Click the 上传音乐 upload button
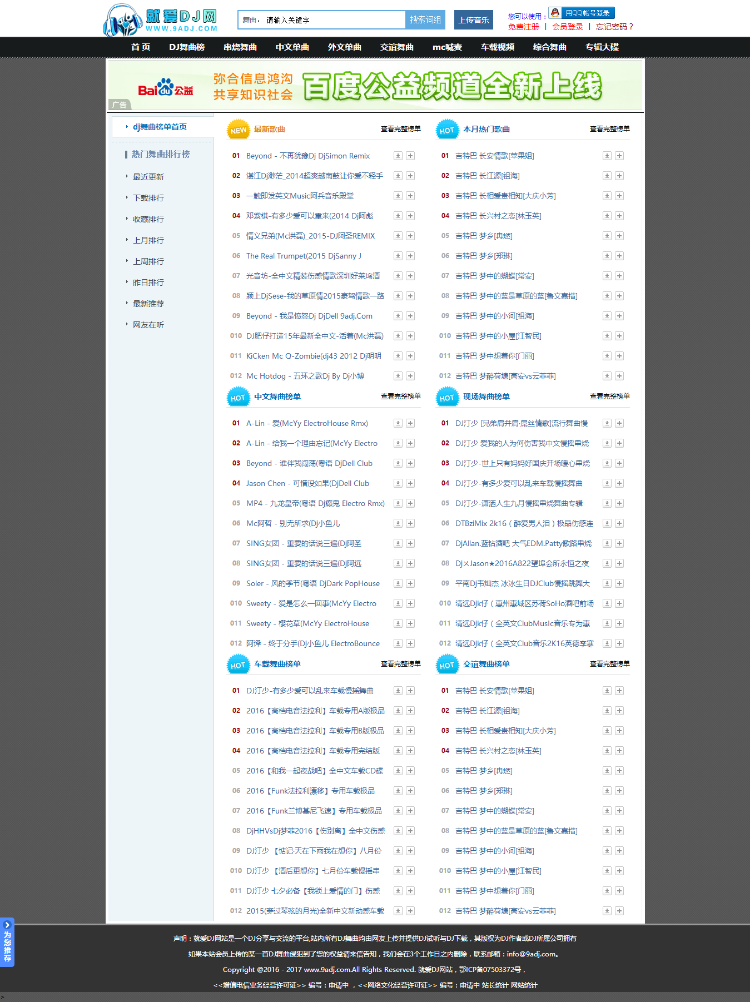750x1002 pixels. point(473,20)
